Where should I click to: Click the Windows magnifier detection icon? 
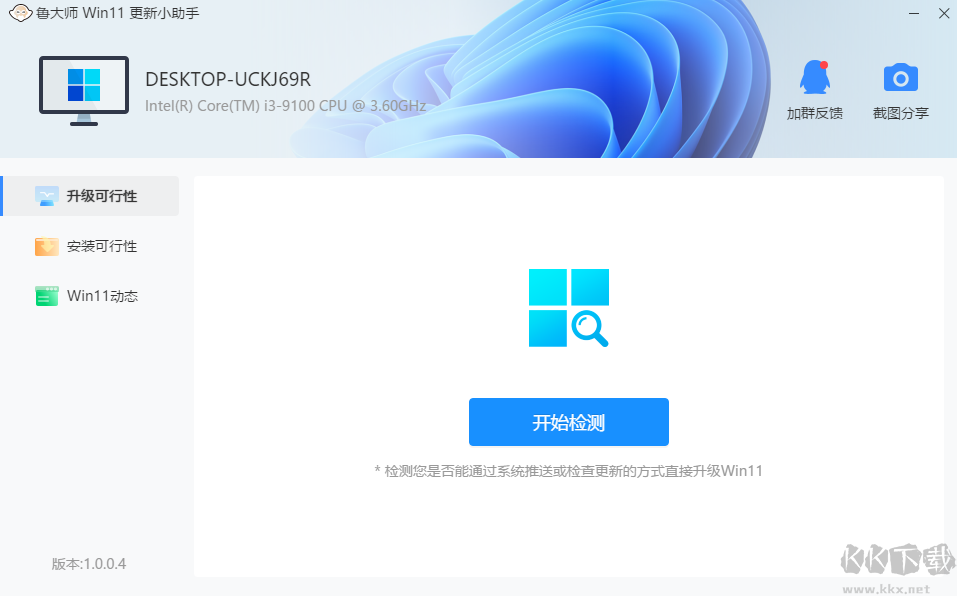click(x=568, y=308)
